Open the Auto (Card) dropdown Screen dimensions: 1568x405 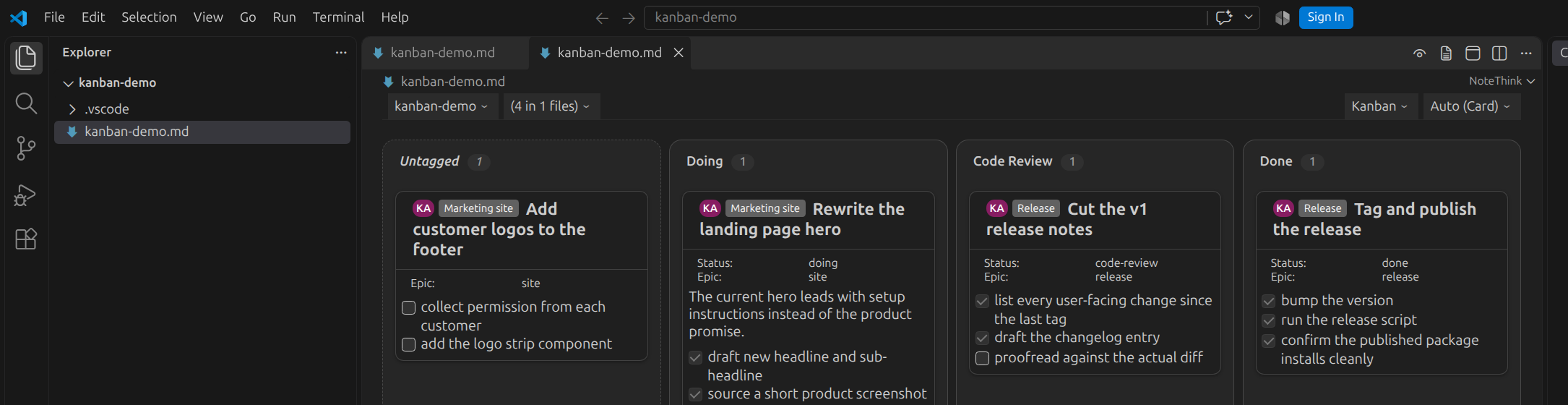point(1470,106)
